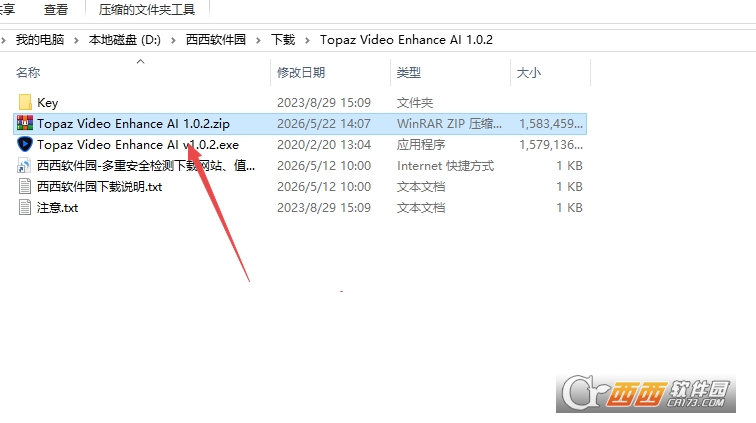Select Topaz Video Enhance AI v1.0.2.exe file name
The width and height of the screenshot is (756, 423).
pyautogui.click(x=138, y=145)
